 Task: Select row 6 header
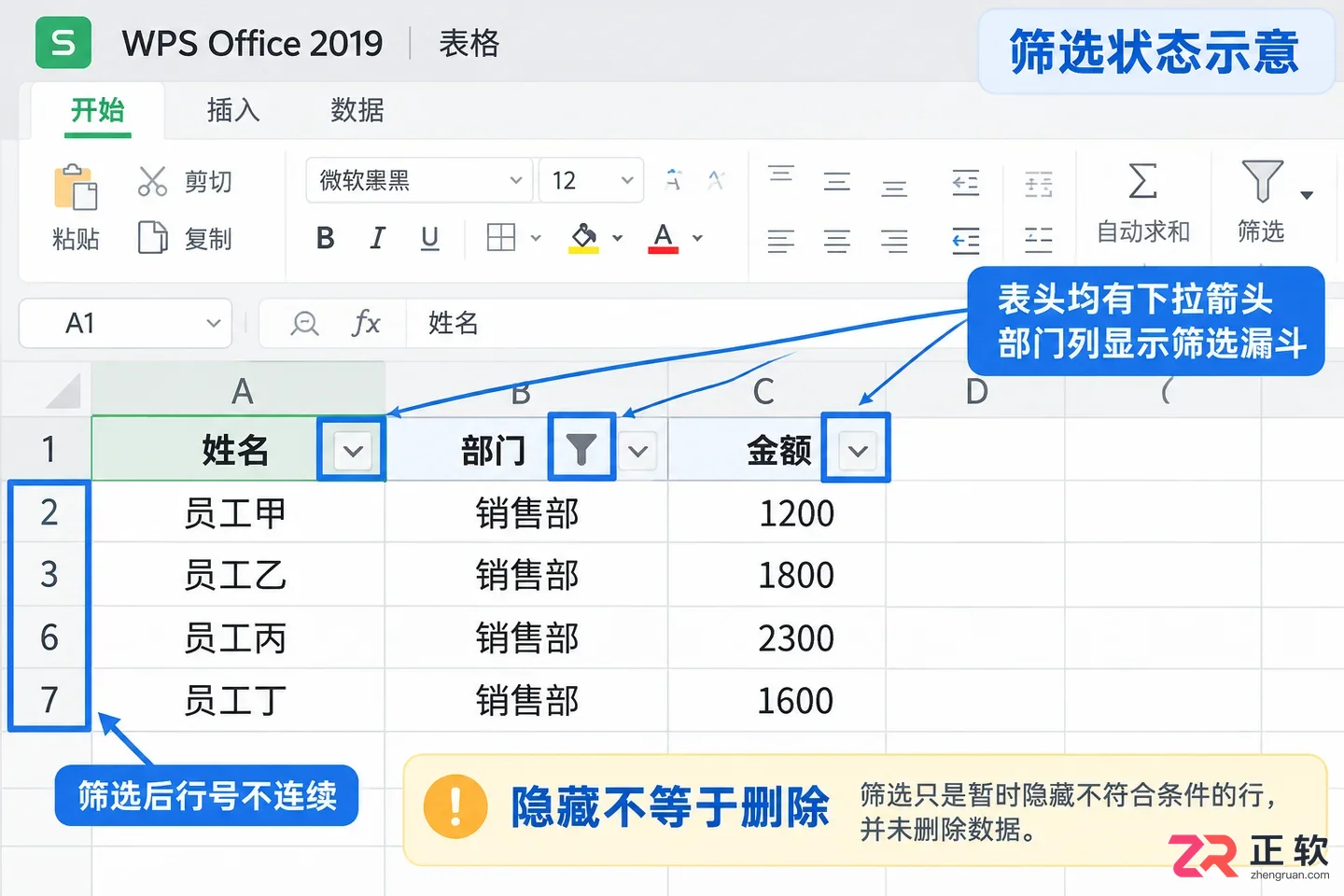[49, 637]
